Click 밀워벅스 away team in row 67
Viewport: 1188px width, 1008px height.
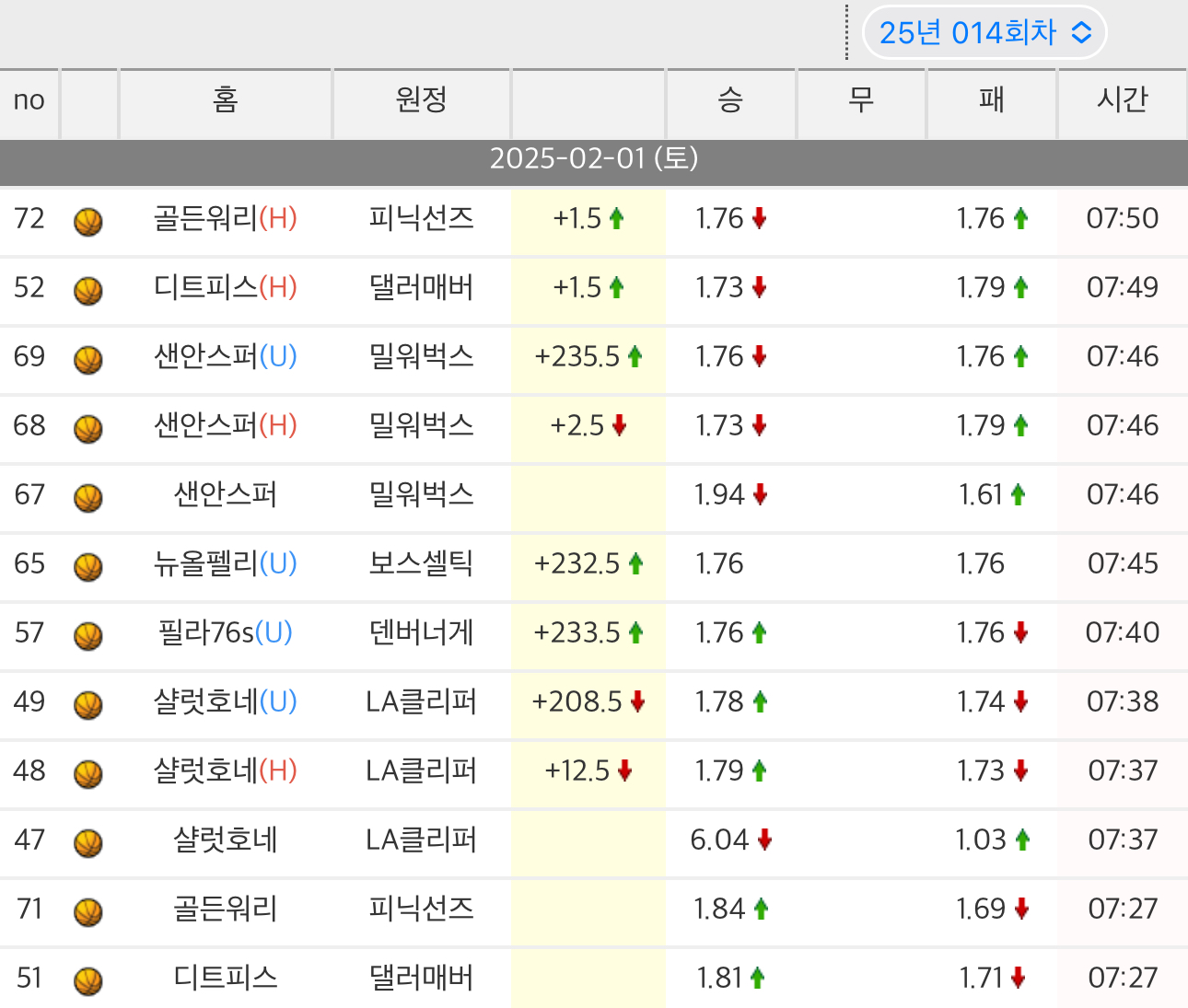tap(422, 495)
